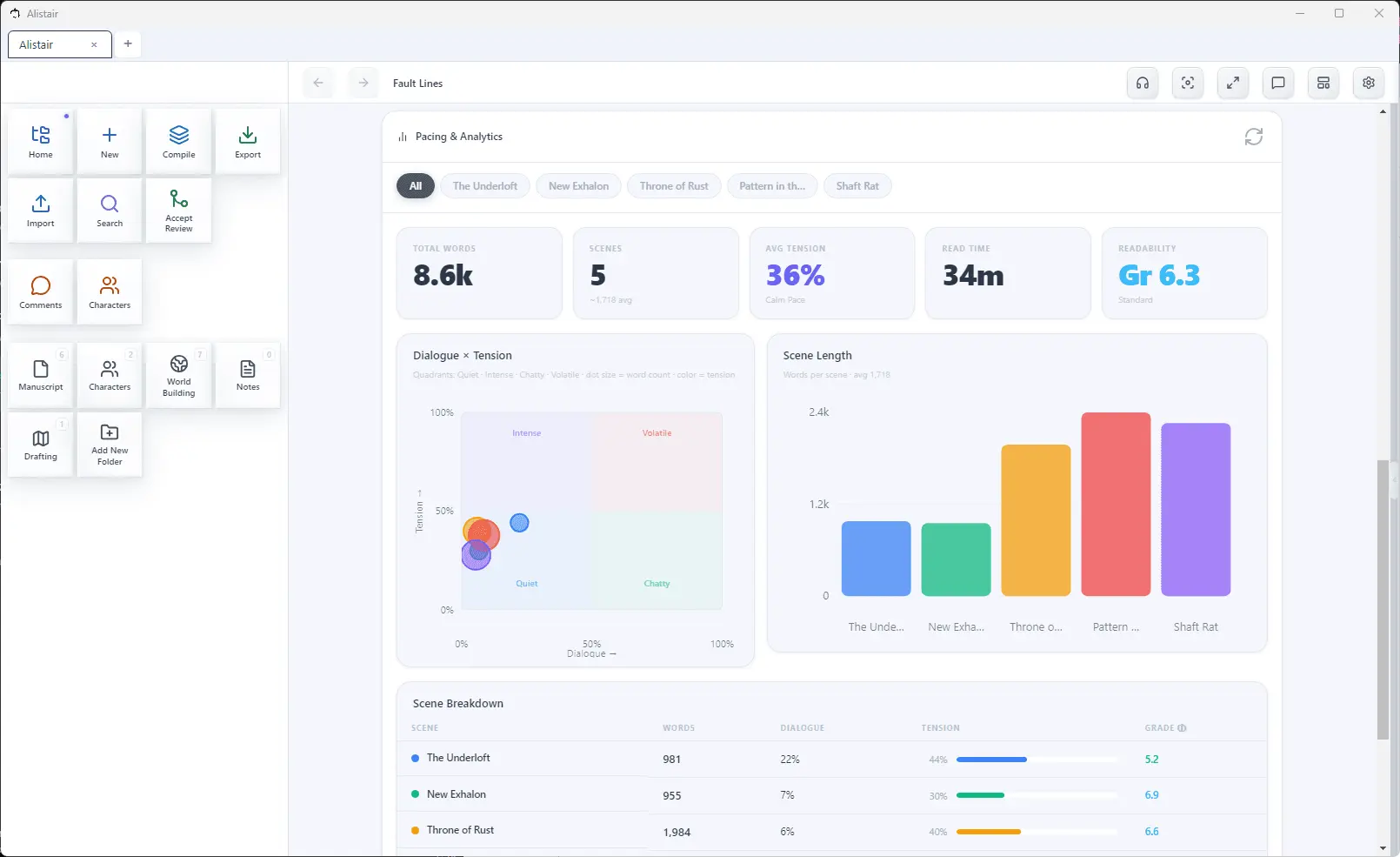Click Add New Folder

pos(110,444)
